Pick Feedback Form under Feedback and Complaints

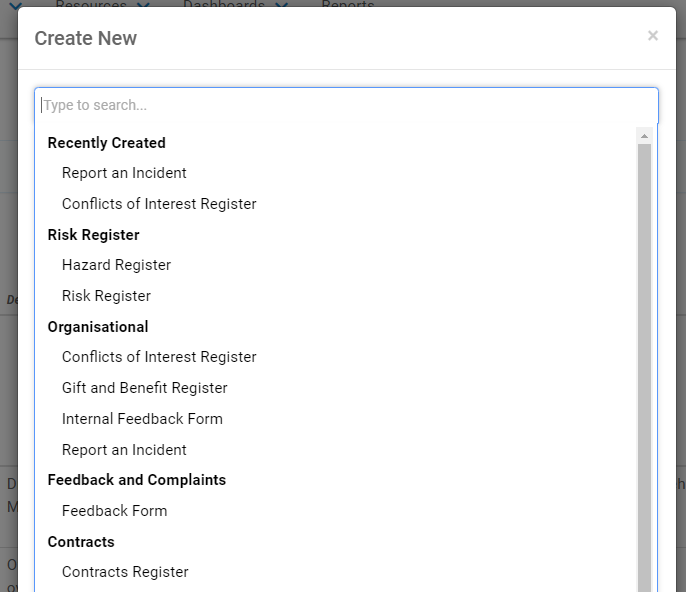114,511
